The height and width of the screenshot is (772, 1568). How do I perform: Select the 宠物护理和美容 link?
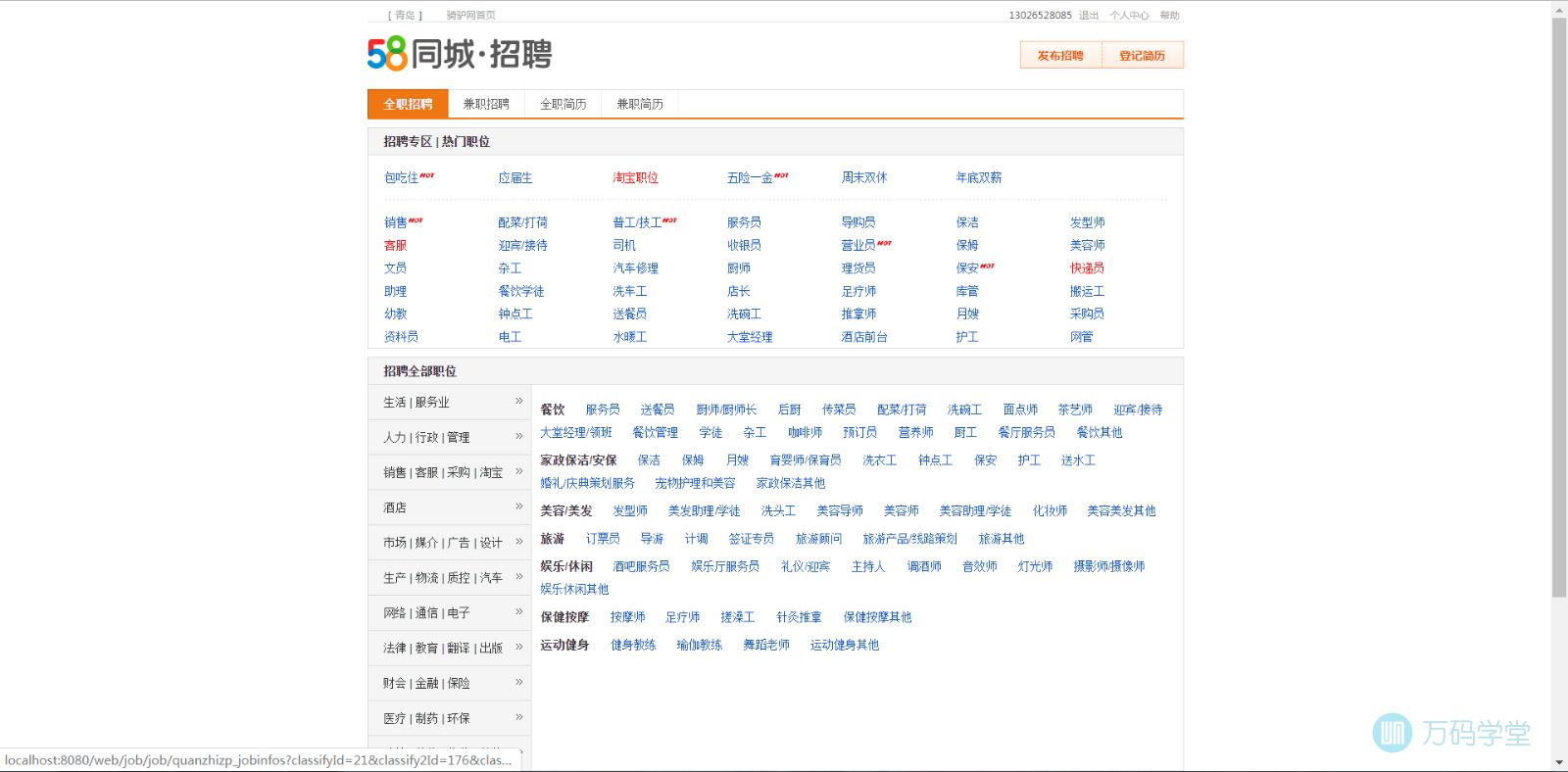[695, 483]
